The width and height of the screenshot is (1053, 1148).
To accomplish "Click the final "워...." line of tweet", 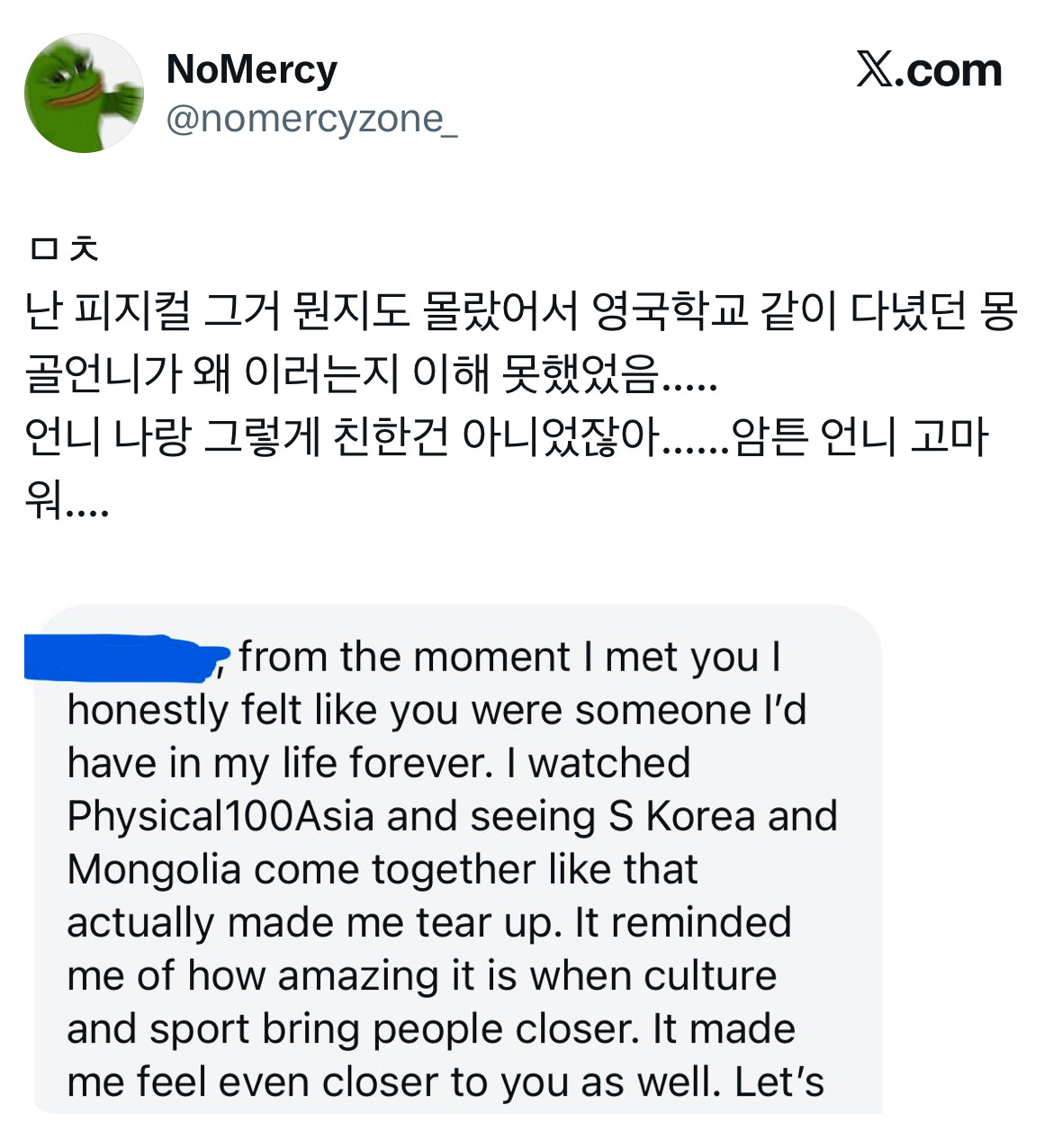I will (67, 499).
